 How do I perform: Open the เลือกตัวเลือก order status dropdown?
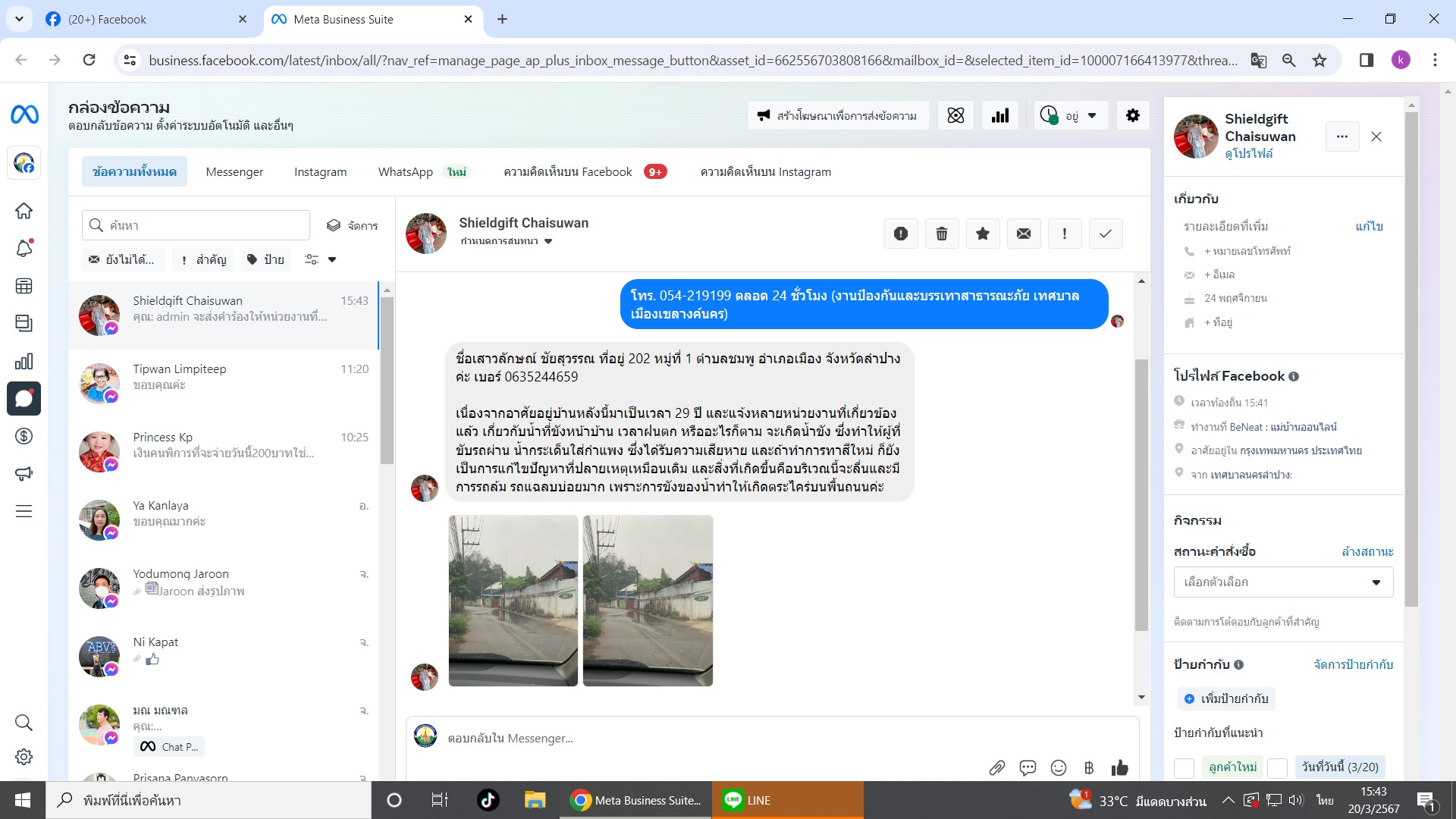click(x=1282, y=582)
